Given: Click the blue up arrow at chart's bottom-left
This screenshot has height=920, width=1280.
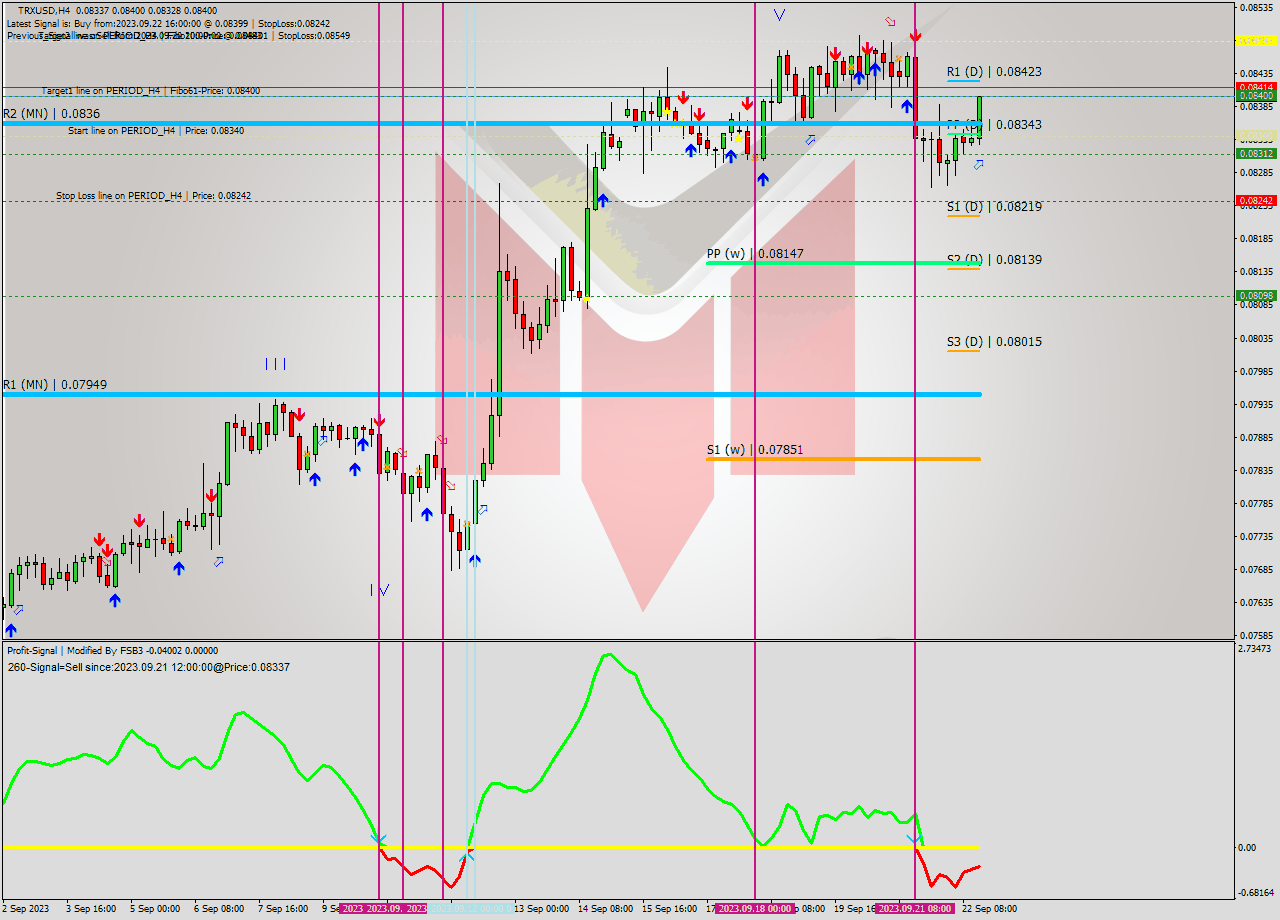Looking at the screenshot, I should click(x=11, y=630).
